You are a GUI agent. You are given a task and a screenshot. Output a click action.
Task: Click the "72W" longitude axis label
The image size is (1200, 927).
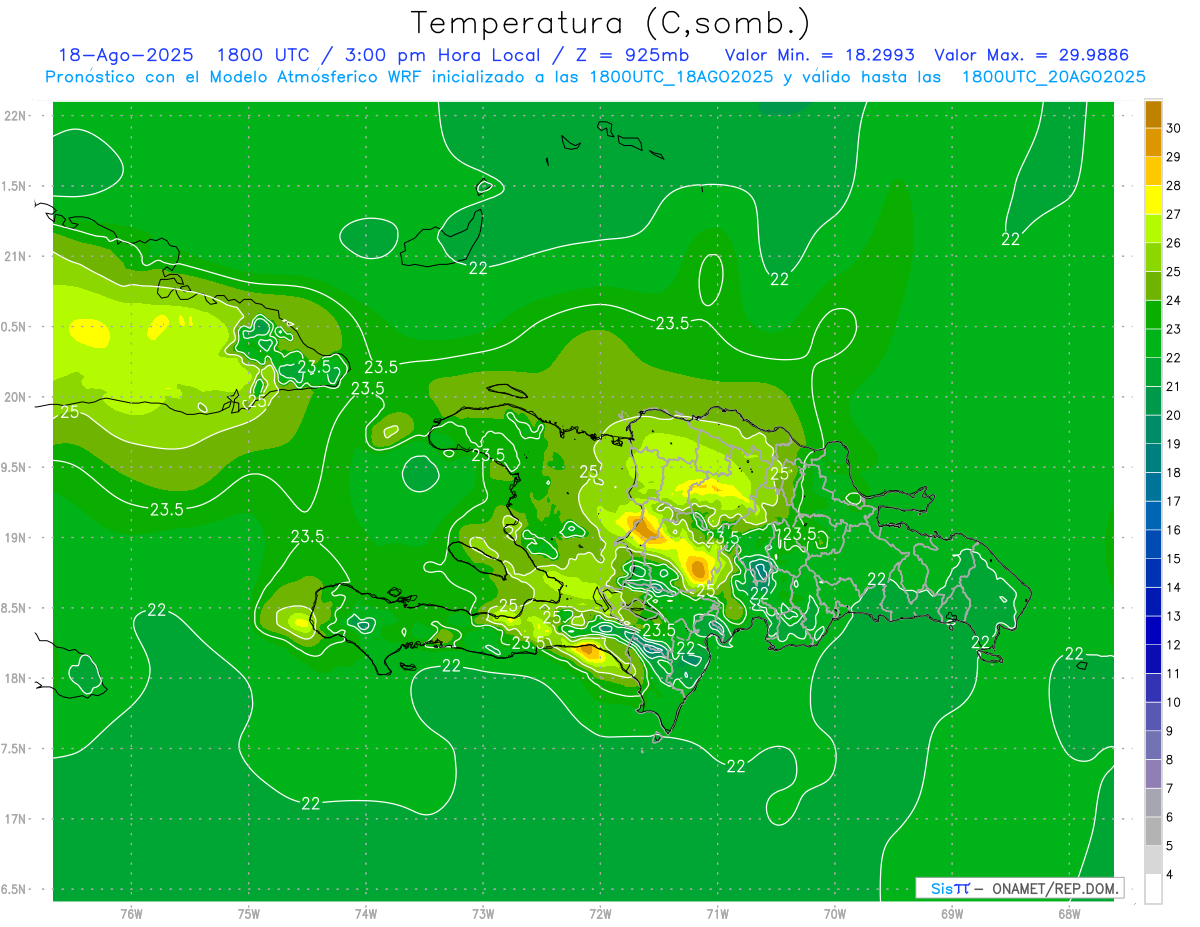pyautogui.click(x=600, y=913)
